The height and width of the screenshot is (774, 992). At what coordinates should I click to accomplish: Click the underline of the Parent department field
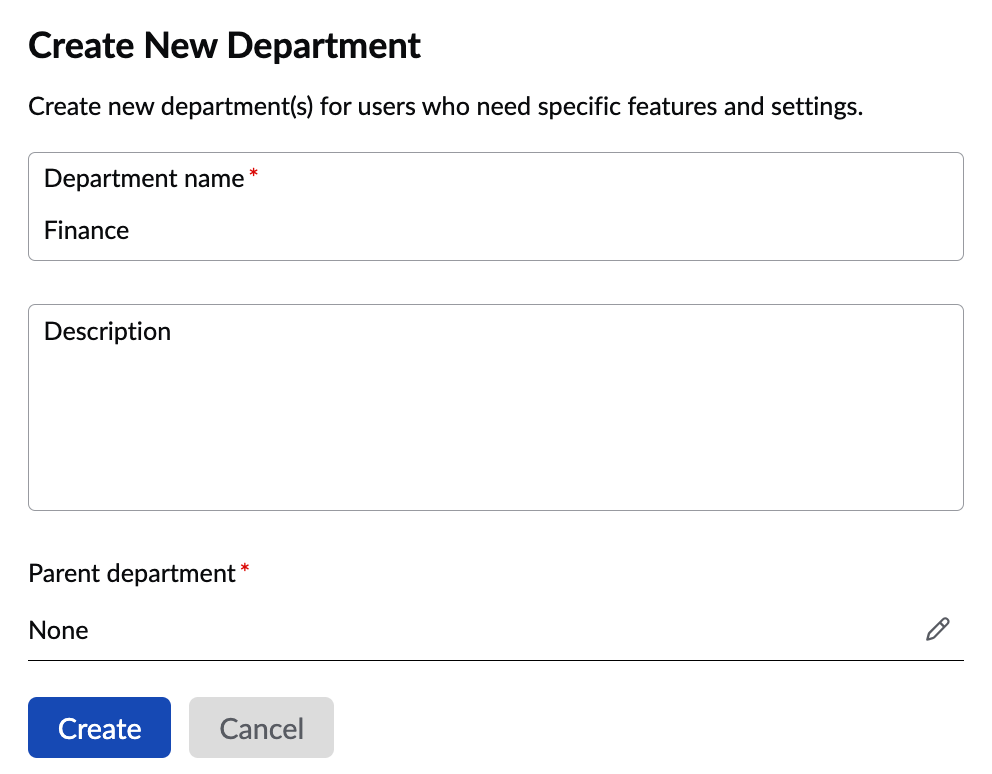(495, 659)
